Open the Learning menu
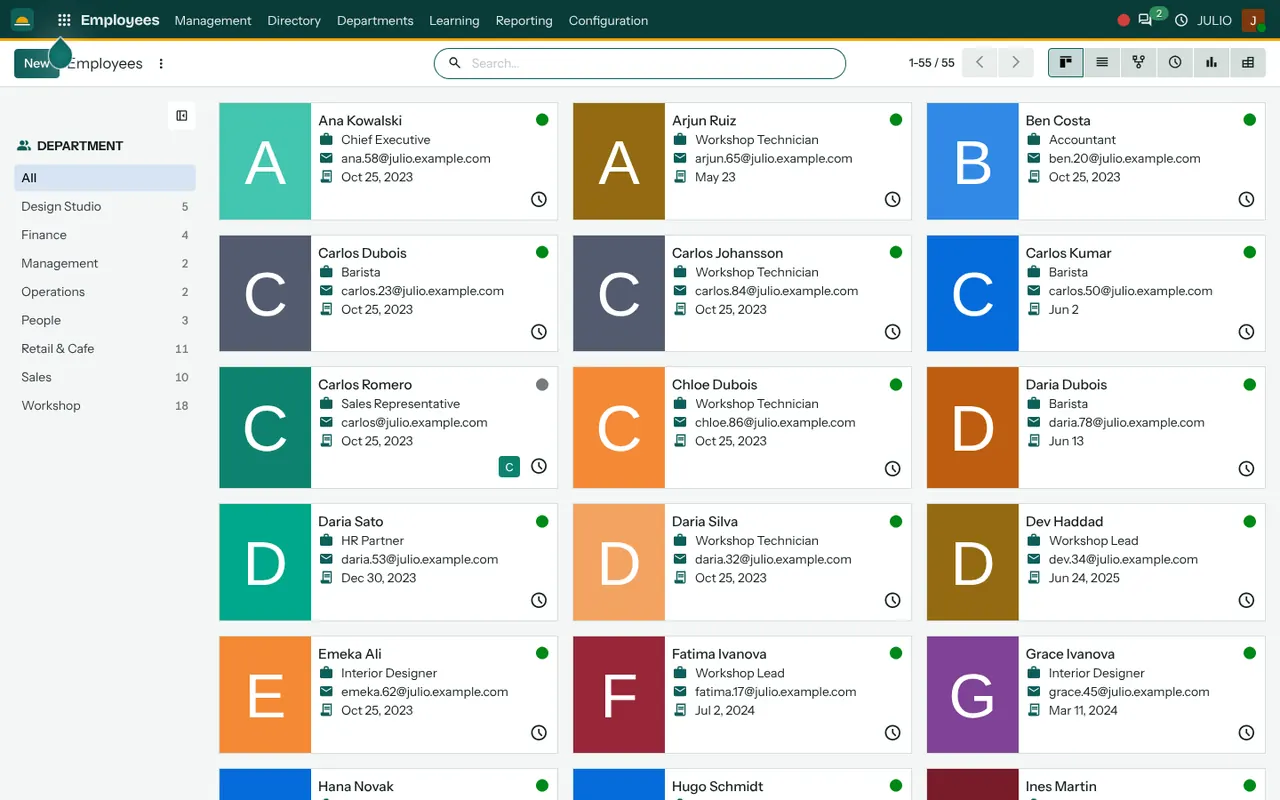The width and height of the screenshot is (1280, 800). point(454,20)
